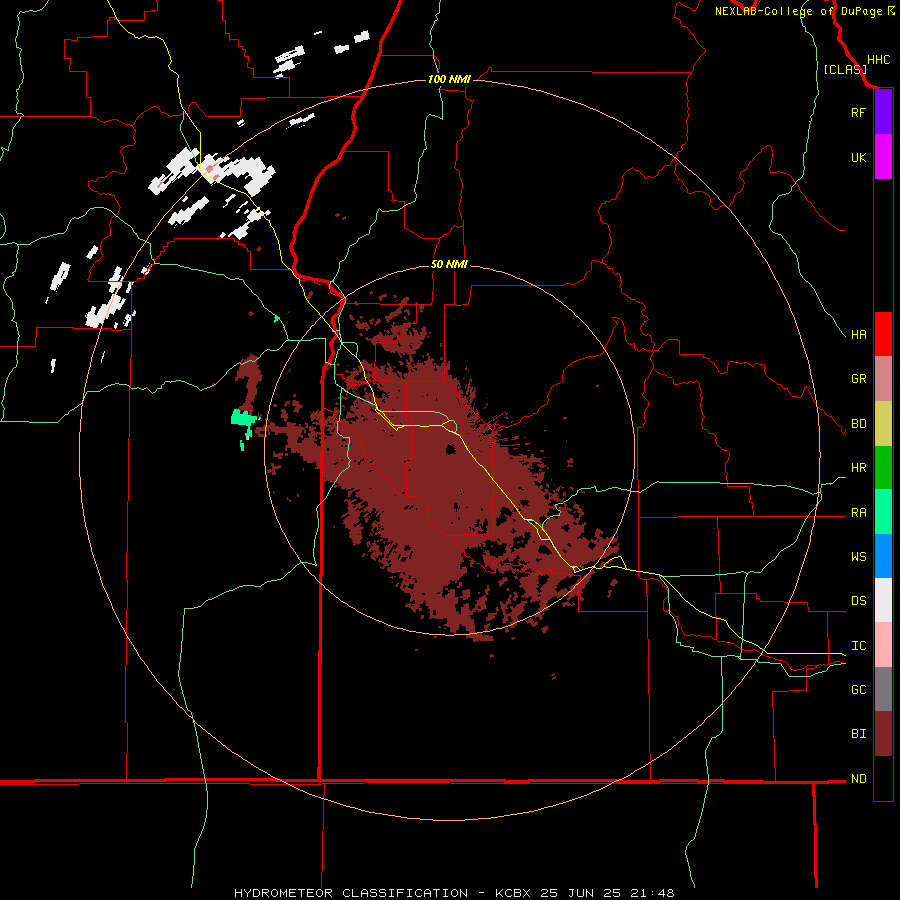Select the yellow BD legend swatch
The width and height of the screenshot is (900, 900).
pyautogui.click(x=883, y=423)
